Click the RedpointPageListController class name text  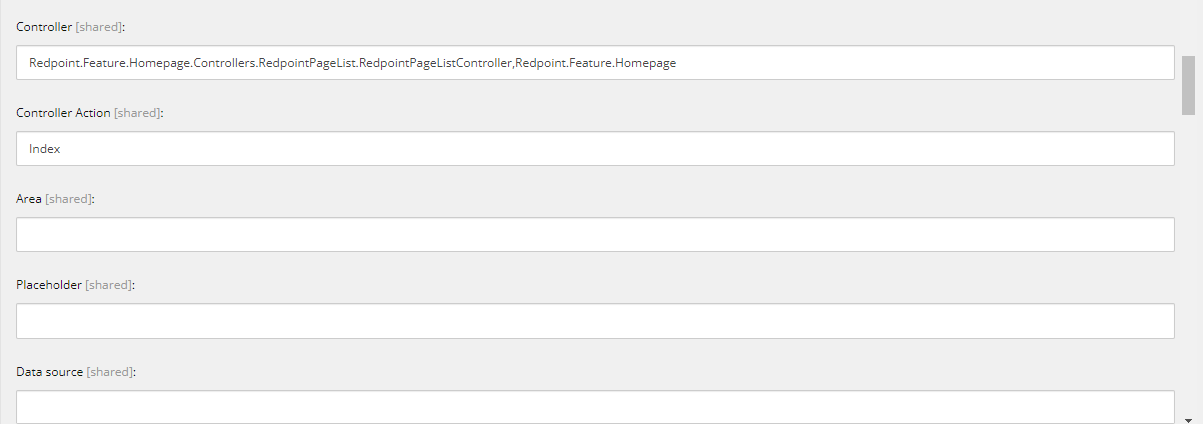pos(436,63)
